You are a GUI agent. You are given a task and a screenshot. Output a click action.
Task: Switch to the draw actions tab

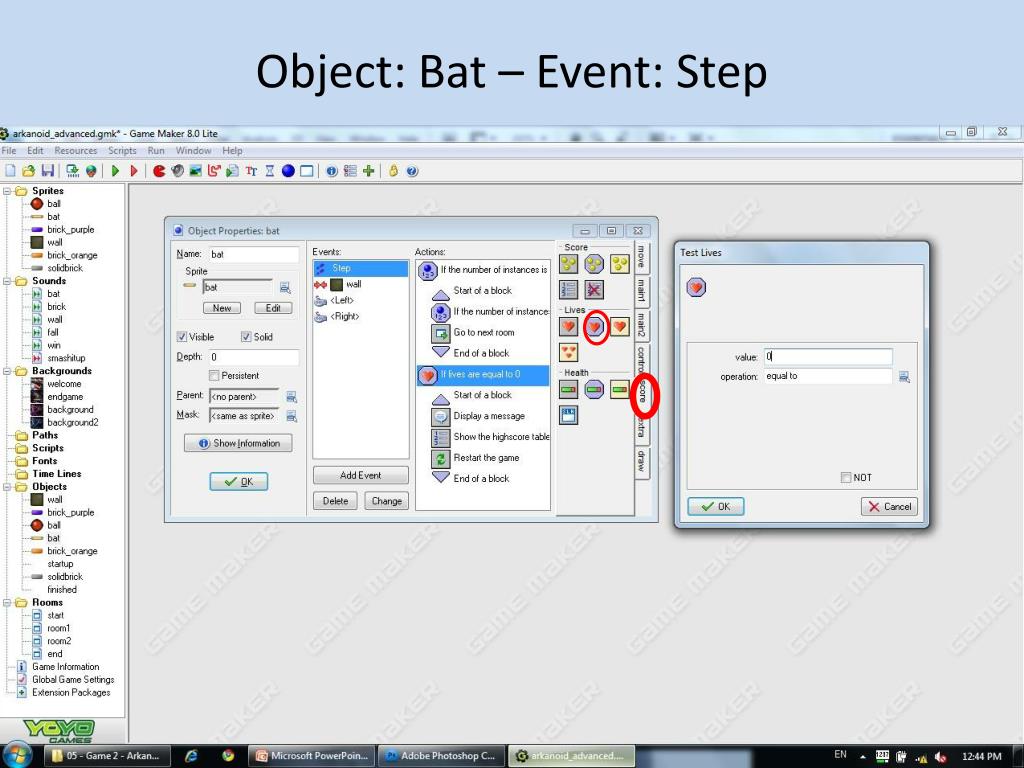pyautogui.click(x=642, y=461)
